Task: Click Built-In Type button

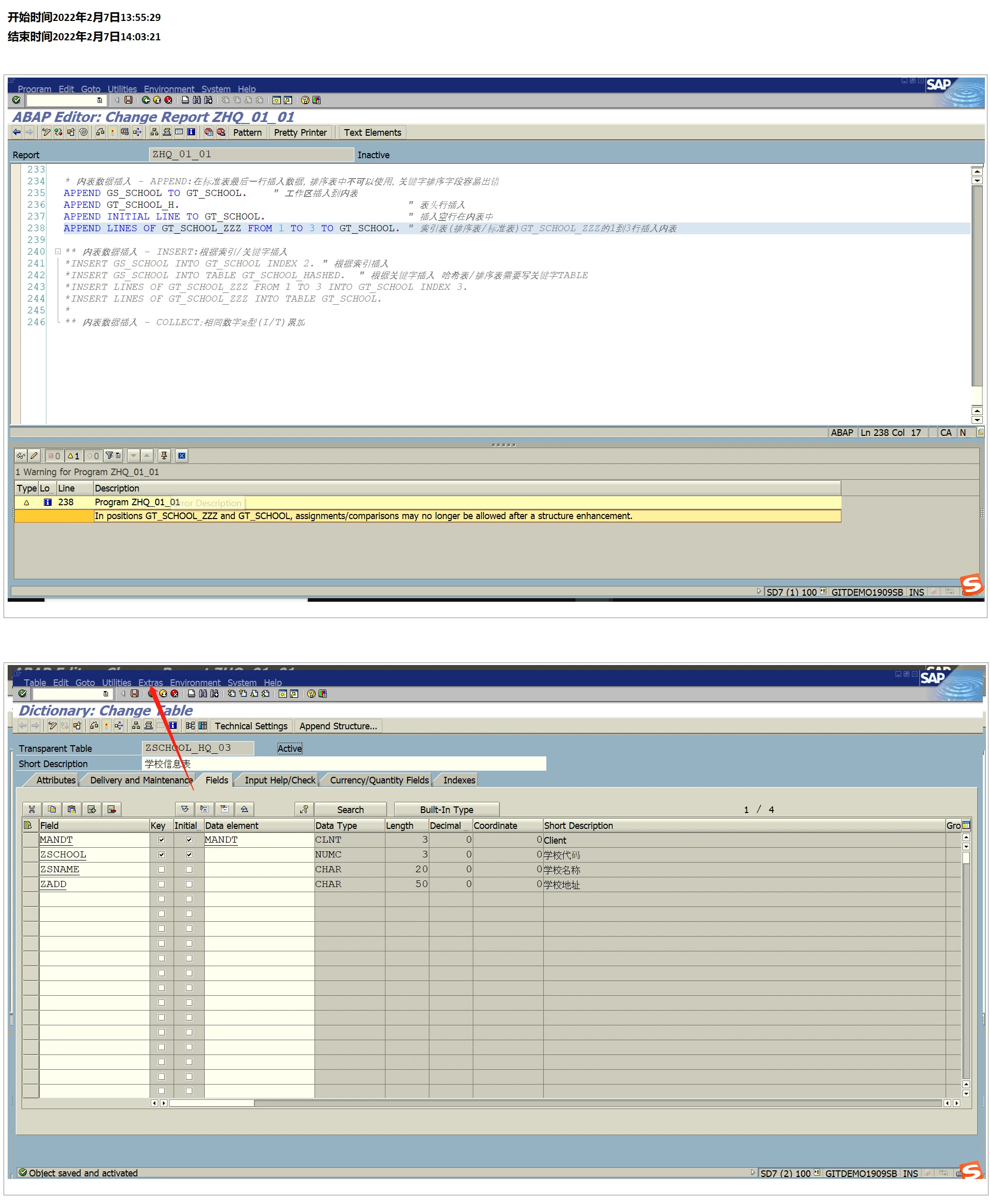Action: pos(447,810)
